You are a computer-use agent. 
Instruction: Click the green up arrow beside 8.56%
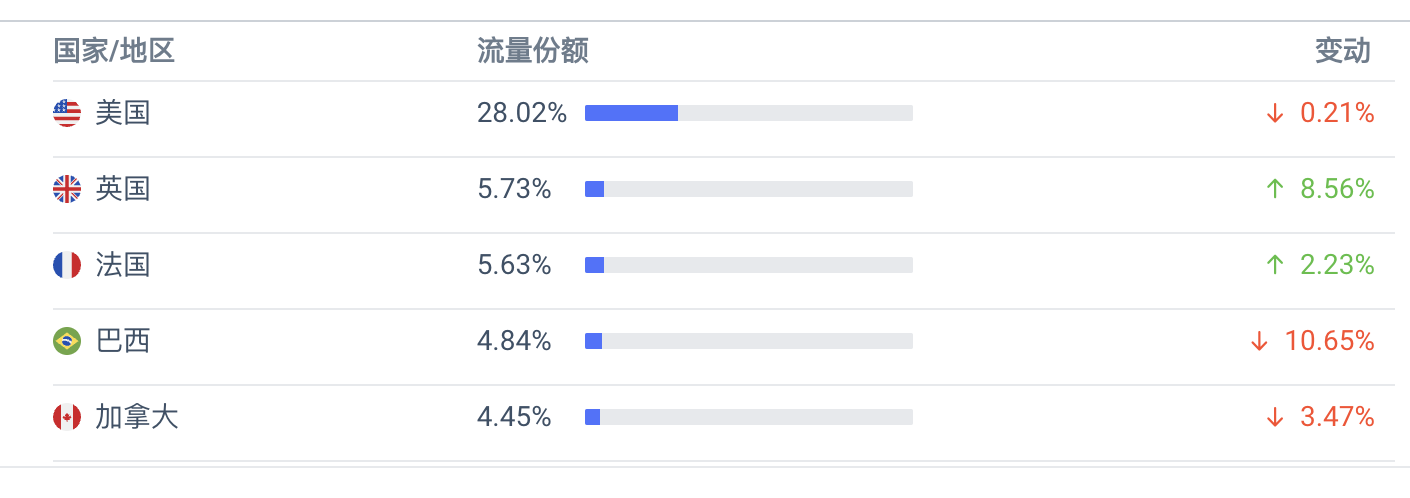[1274, 189]
